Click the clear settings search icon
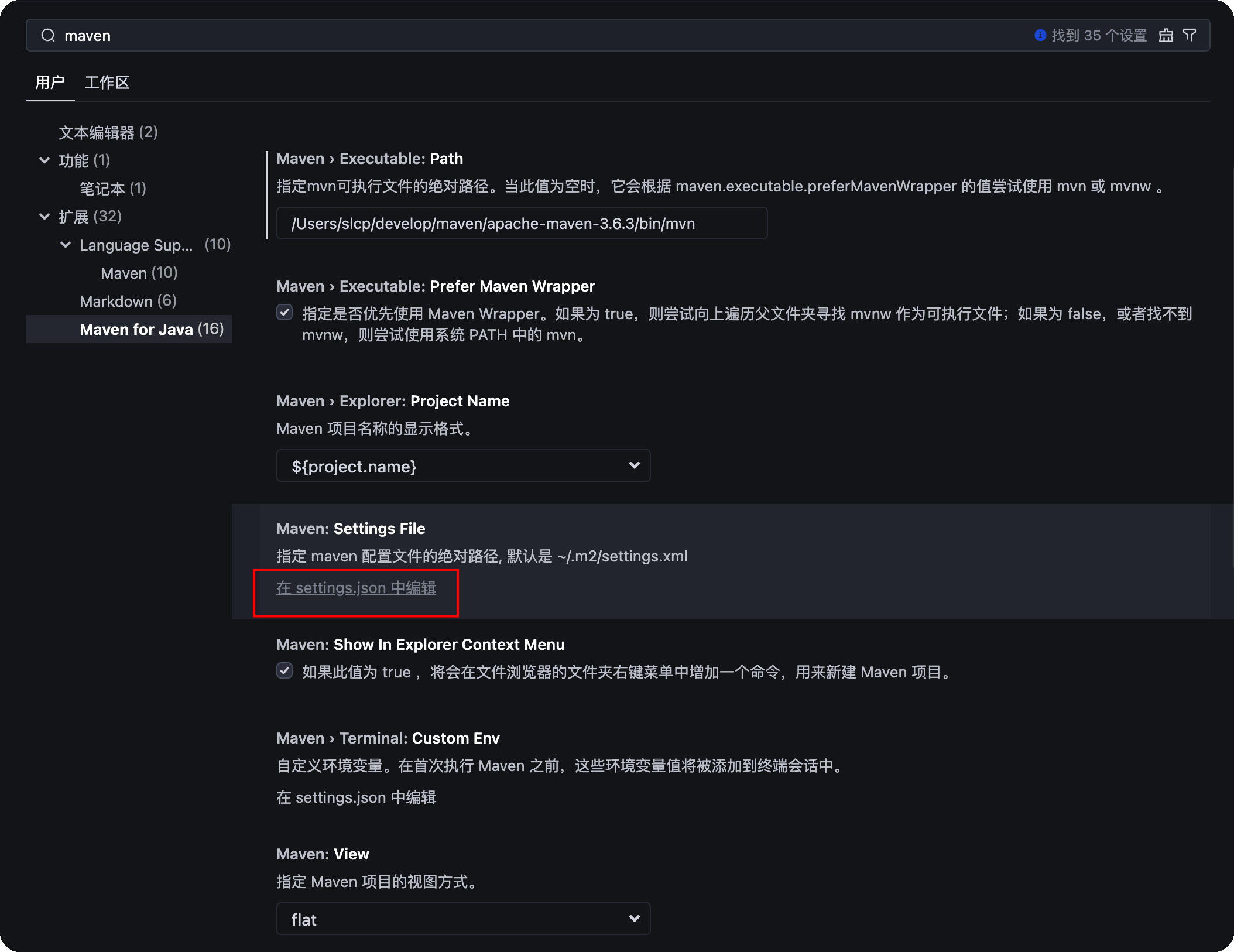 (x=1166, y=36)
